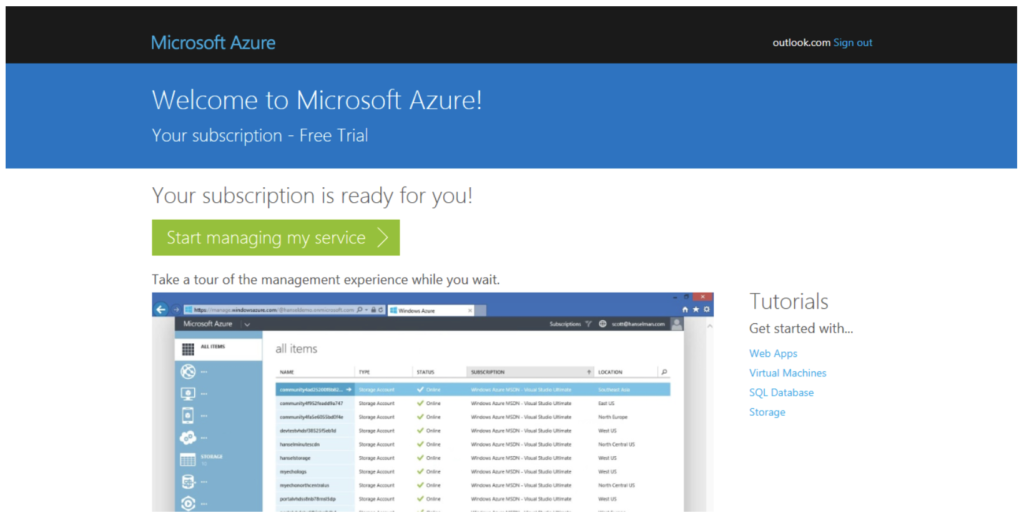
Task: Click the arrow icon on highlighted row name
Action: 349,390
